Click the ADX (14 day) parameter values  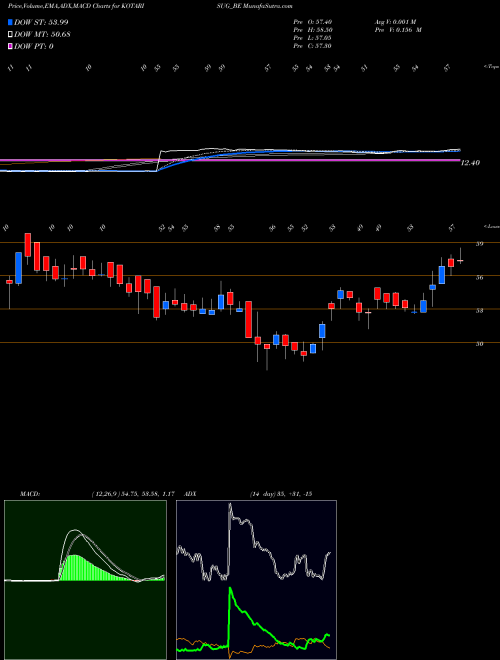coord(281,494)
